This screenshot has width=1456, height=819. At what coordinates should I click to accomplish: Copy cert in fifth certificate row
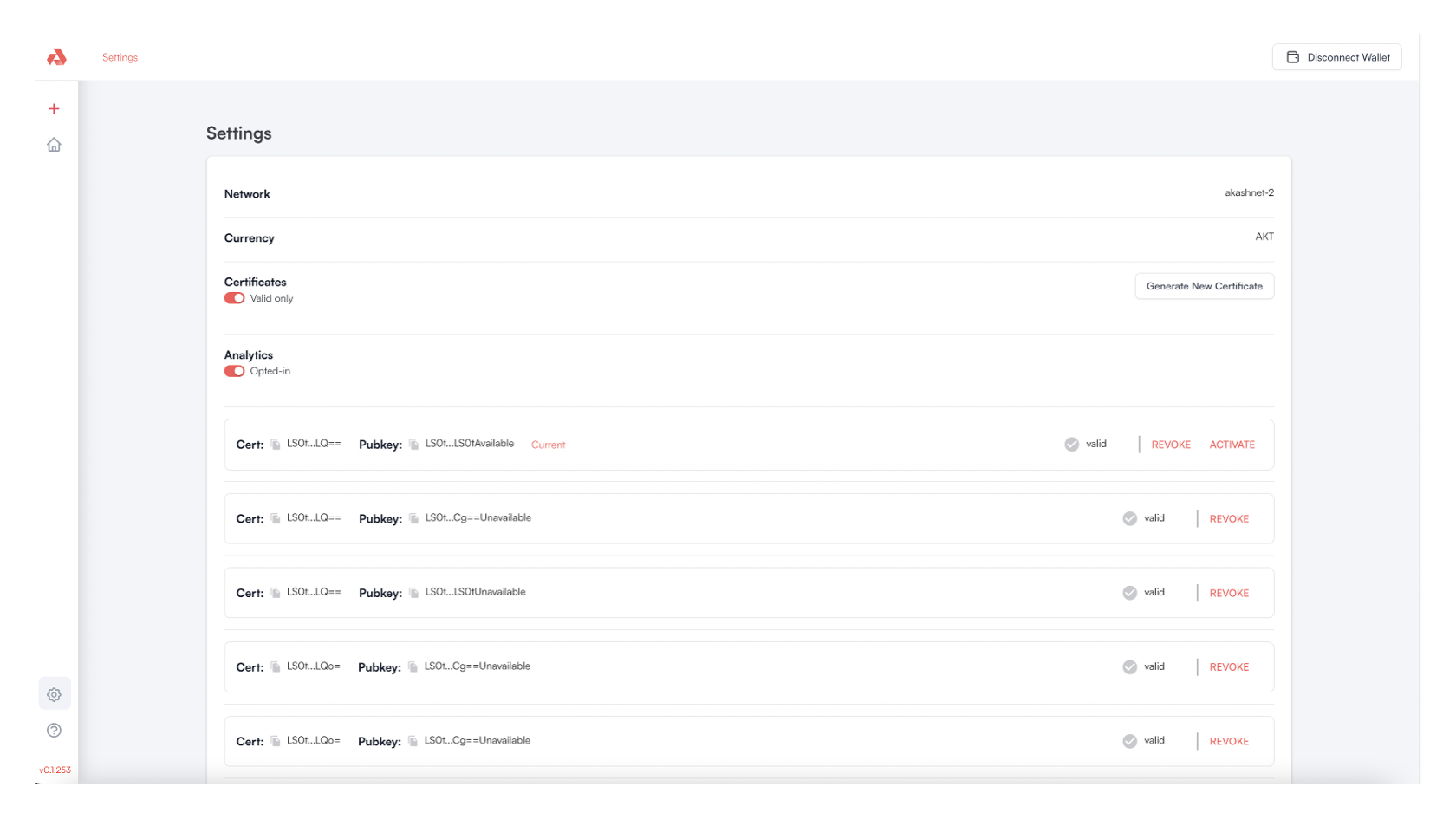point(276,741)
